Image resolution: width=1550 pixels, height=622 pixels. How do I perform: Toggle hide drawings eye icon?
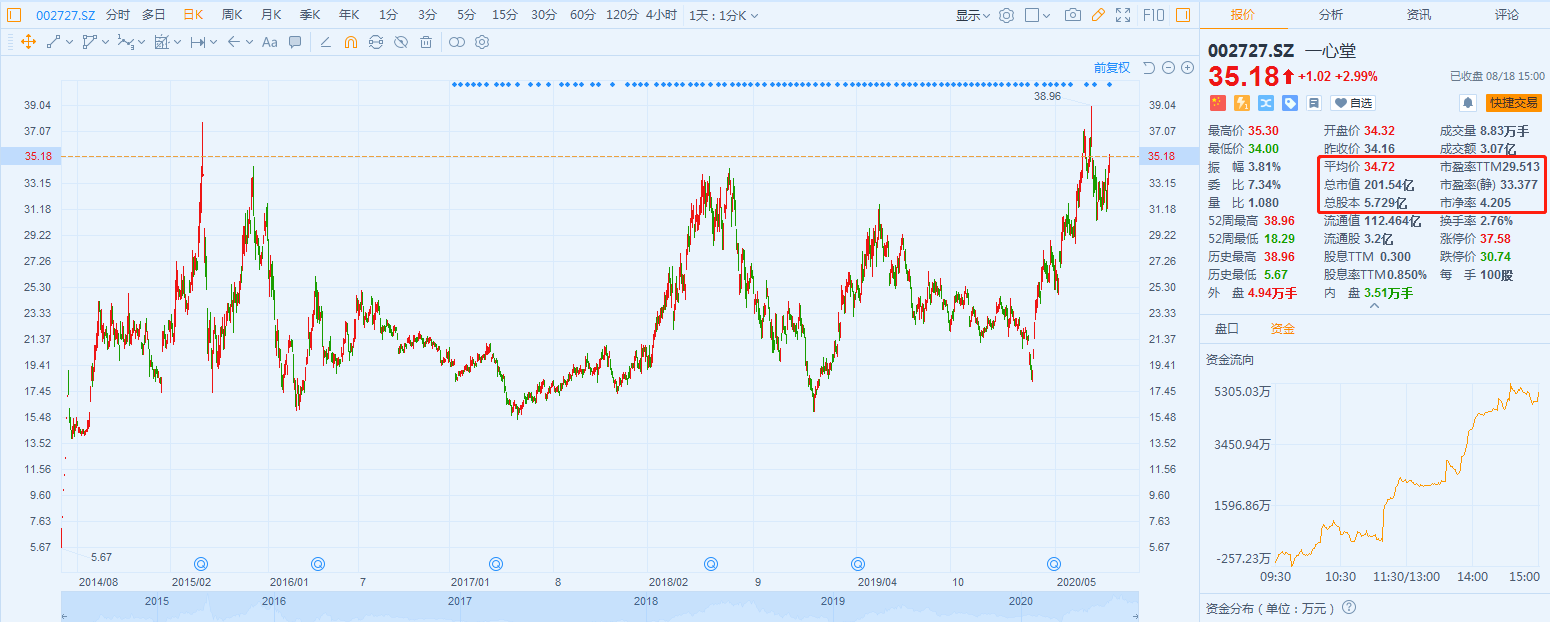coord(401,42)
